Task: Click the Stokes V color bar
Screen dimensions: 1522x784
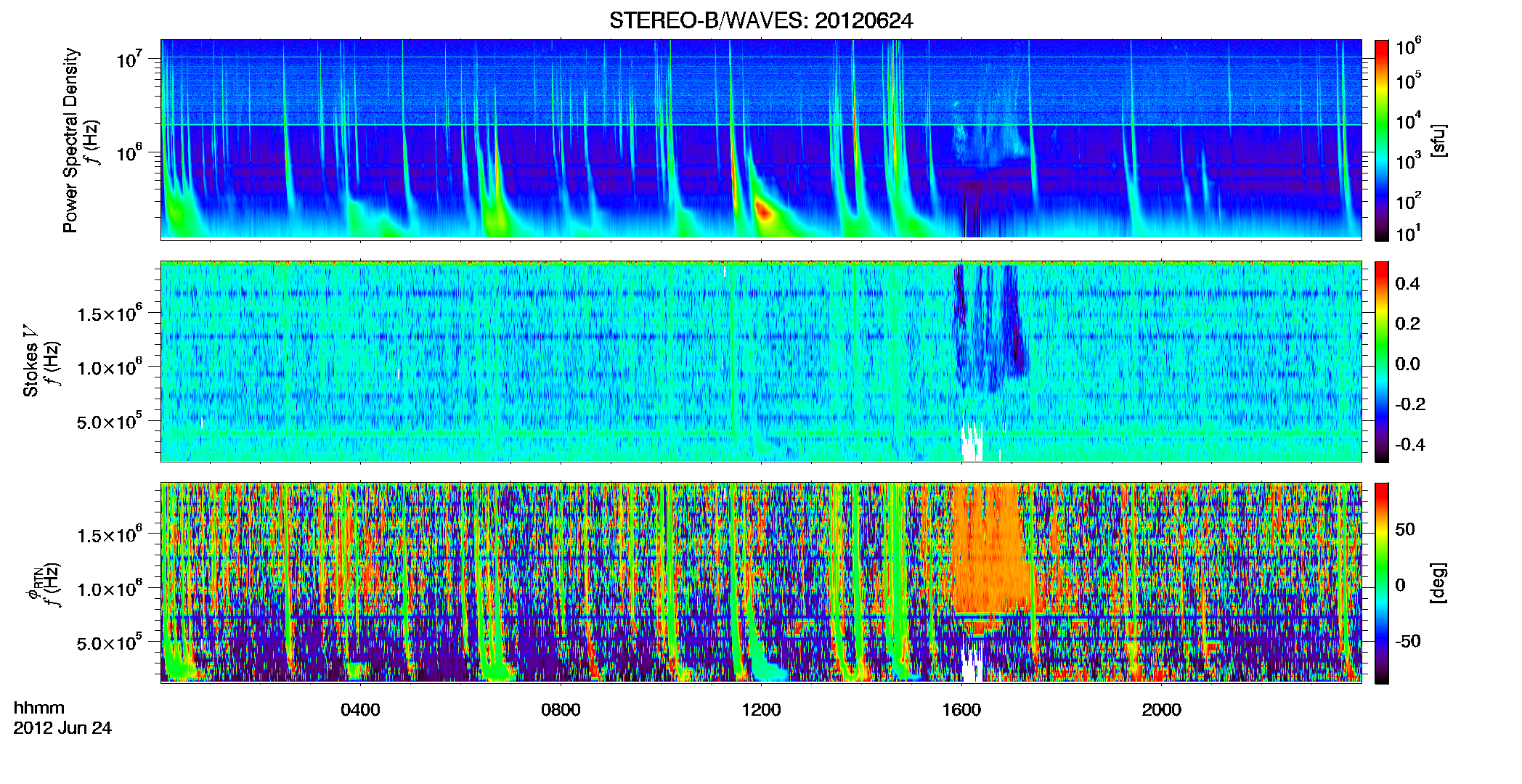Action: tap(1381, 362)
